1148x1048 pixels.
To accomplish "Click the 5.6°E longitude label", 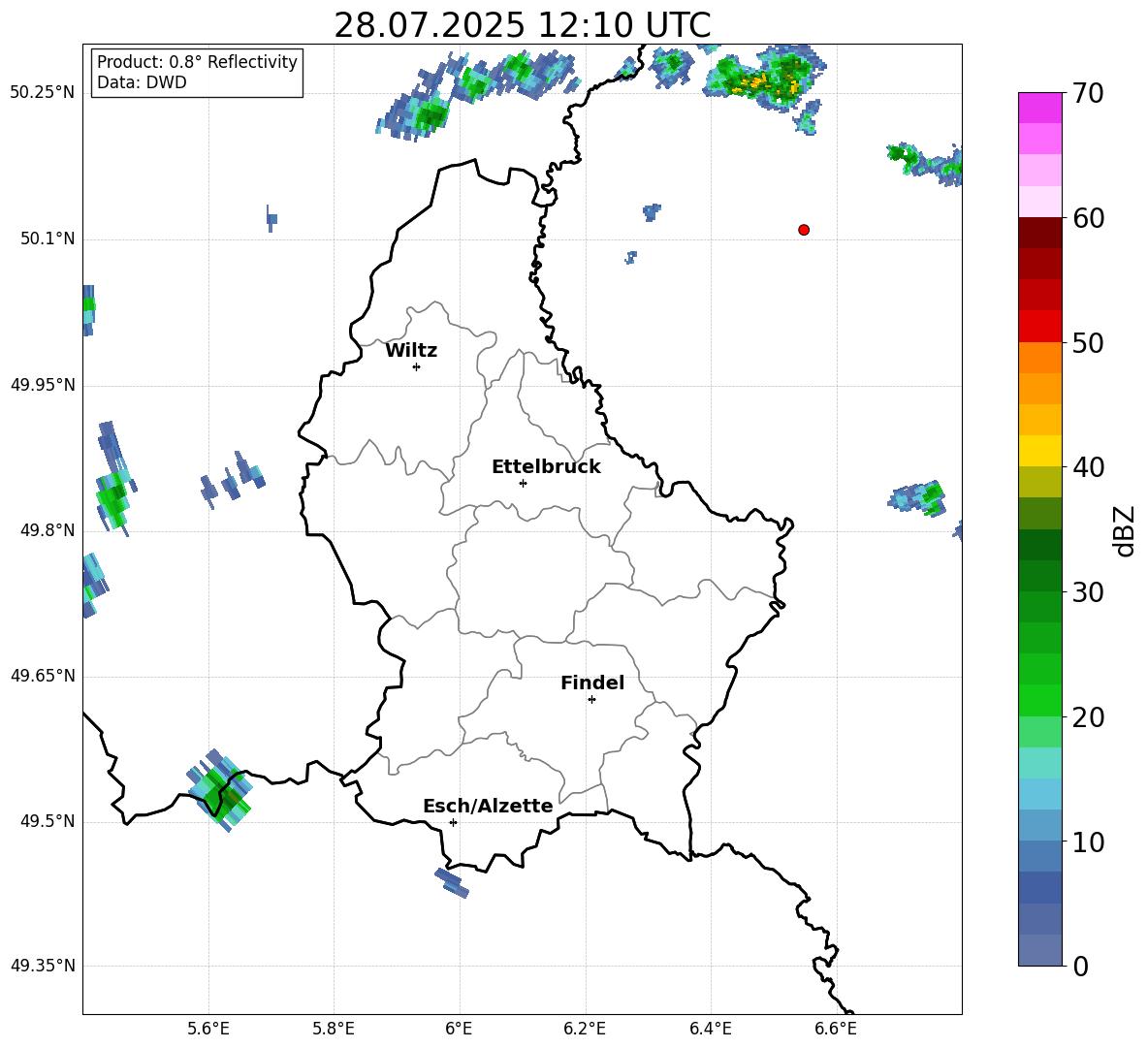I will [x=208, y=1029].
